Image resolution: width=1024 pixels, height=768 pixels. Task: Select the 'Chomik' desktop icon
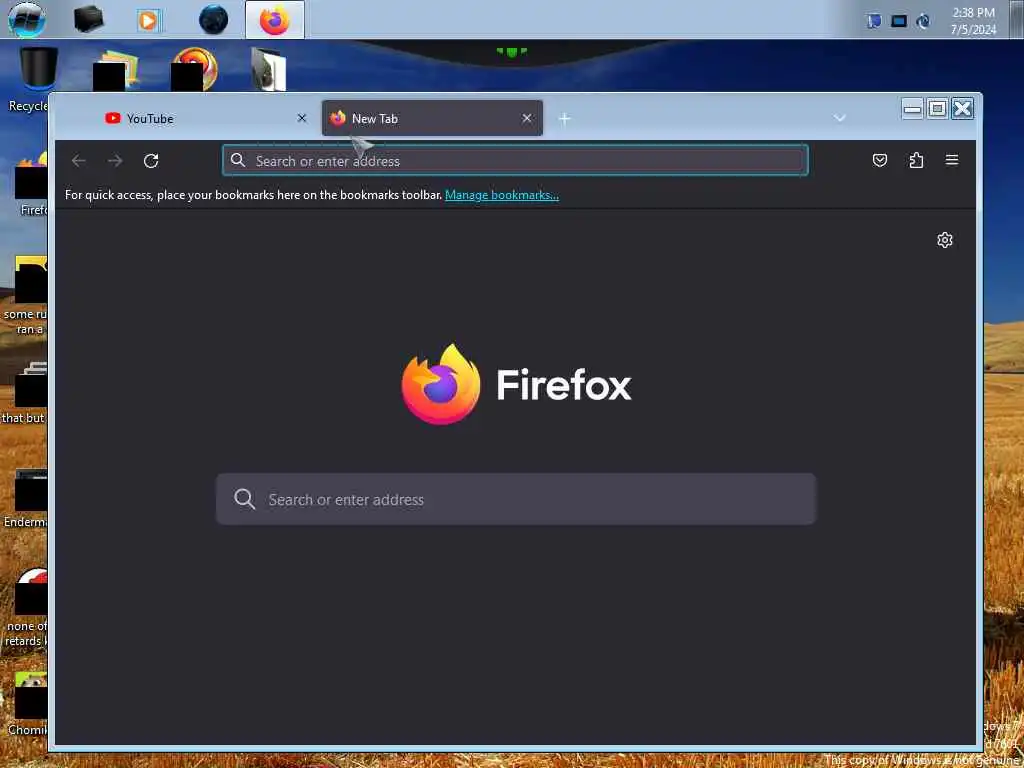[27, 703]
